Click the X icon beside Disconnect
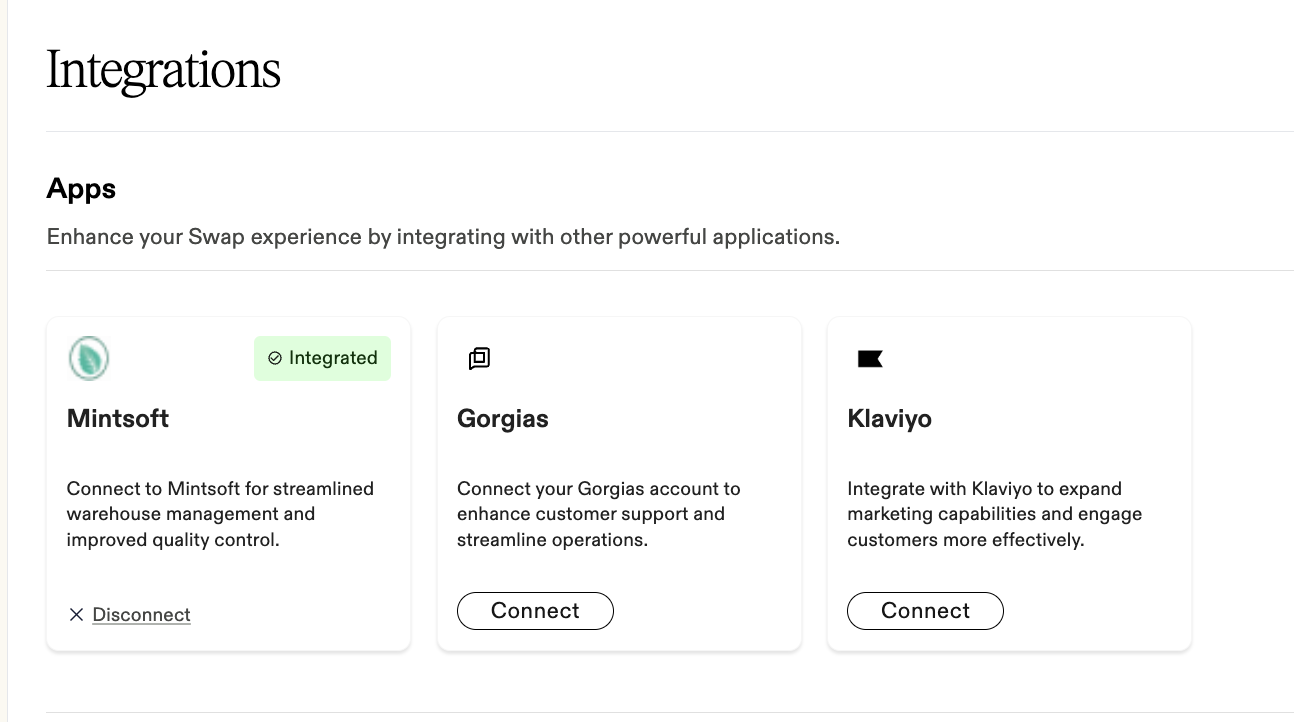The image size is (1294, 722). click(x=76, y=615)
